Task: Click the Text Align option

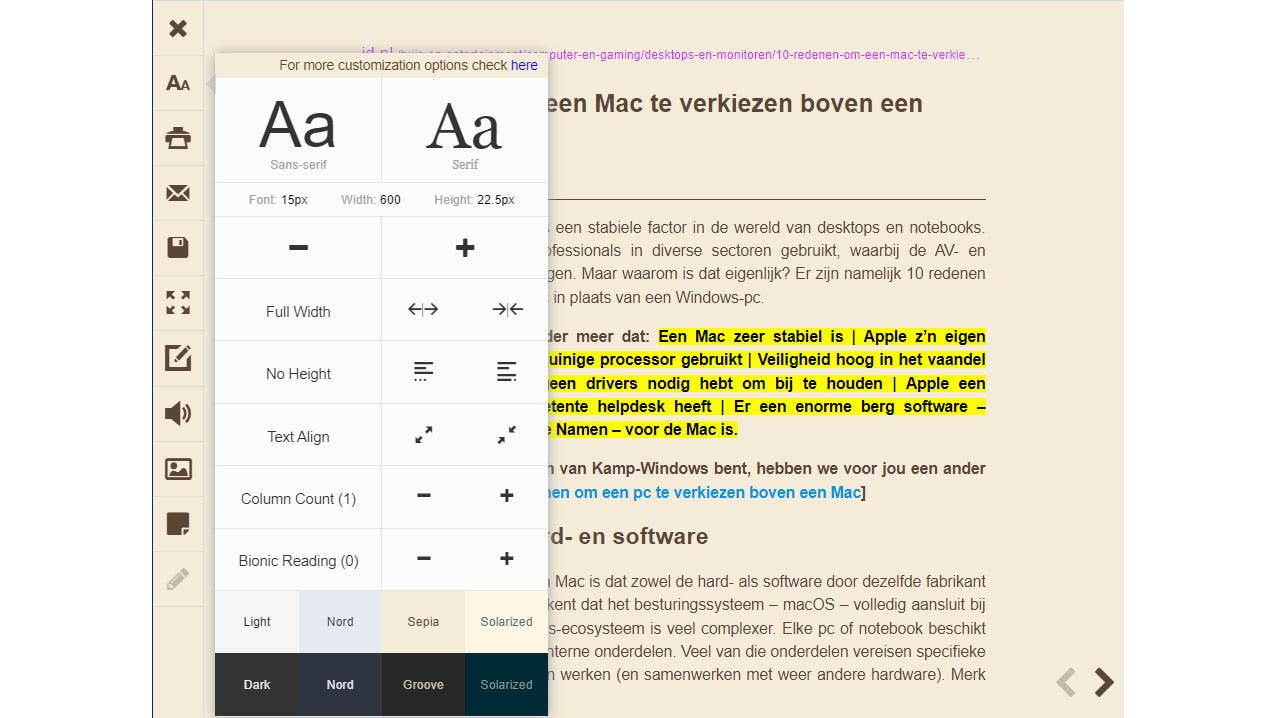Action: pyautogui.click(x=298, y=436)
